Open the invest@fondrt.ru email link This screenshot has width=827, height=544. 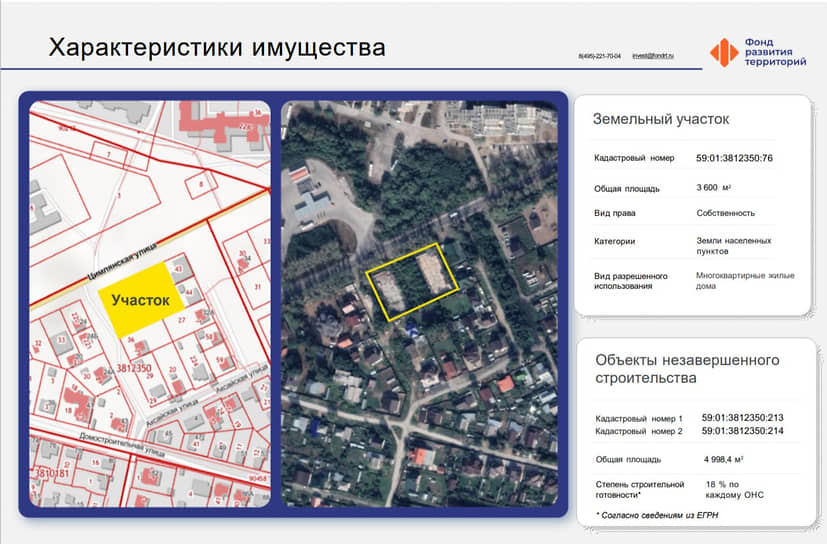653,56
